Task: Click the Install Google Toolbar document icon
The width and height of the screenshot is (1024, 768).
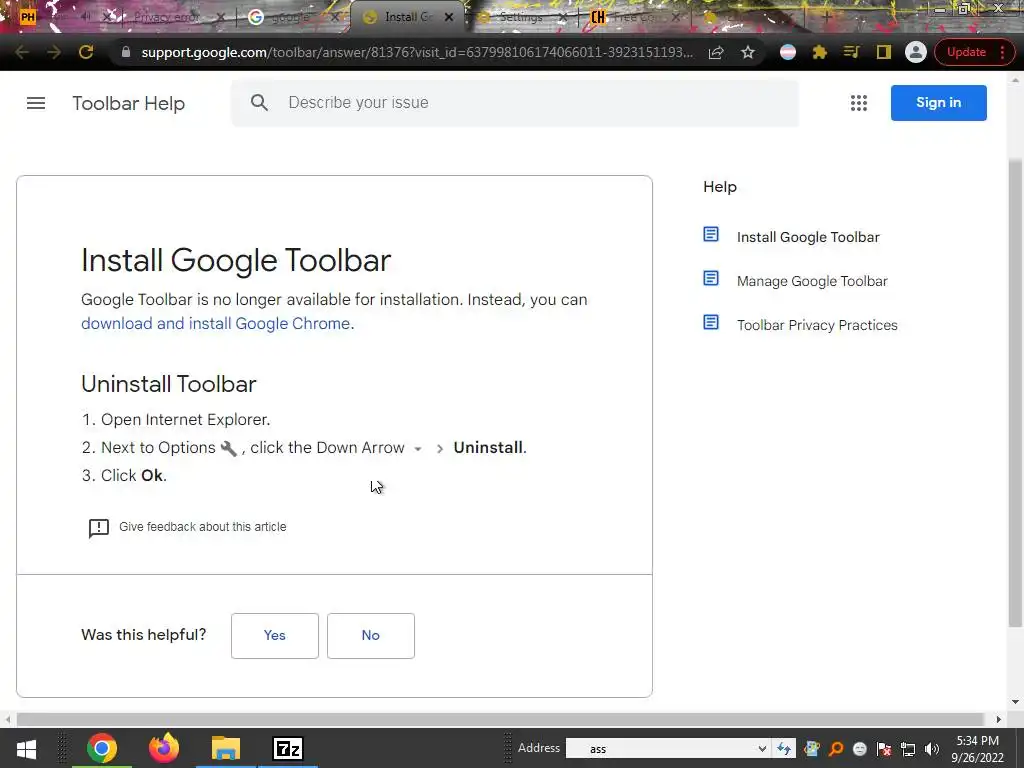Action: click(711, 234)
